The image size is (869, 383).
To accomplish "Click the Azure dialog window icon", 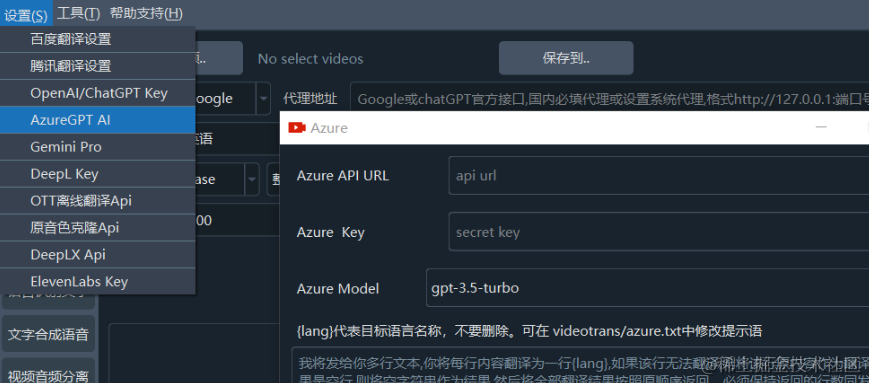I will tap(297, 128).
